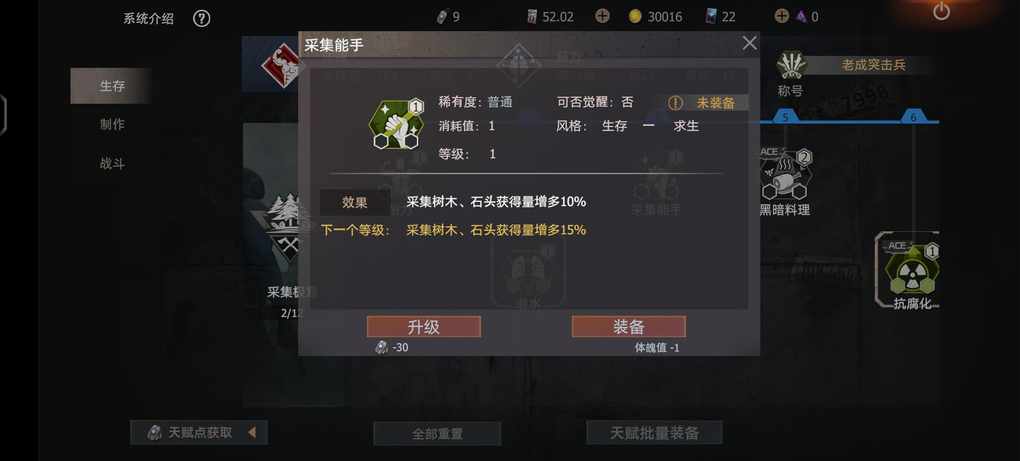Select the 抗腐化 radiation talent icon
This screenshot has width=1020, height=461.
click(913, 269)
